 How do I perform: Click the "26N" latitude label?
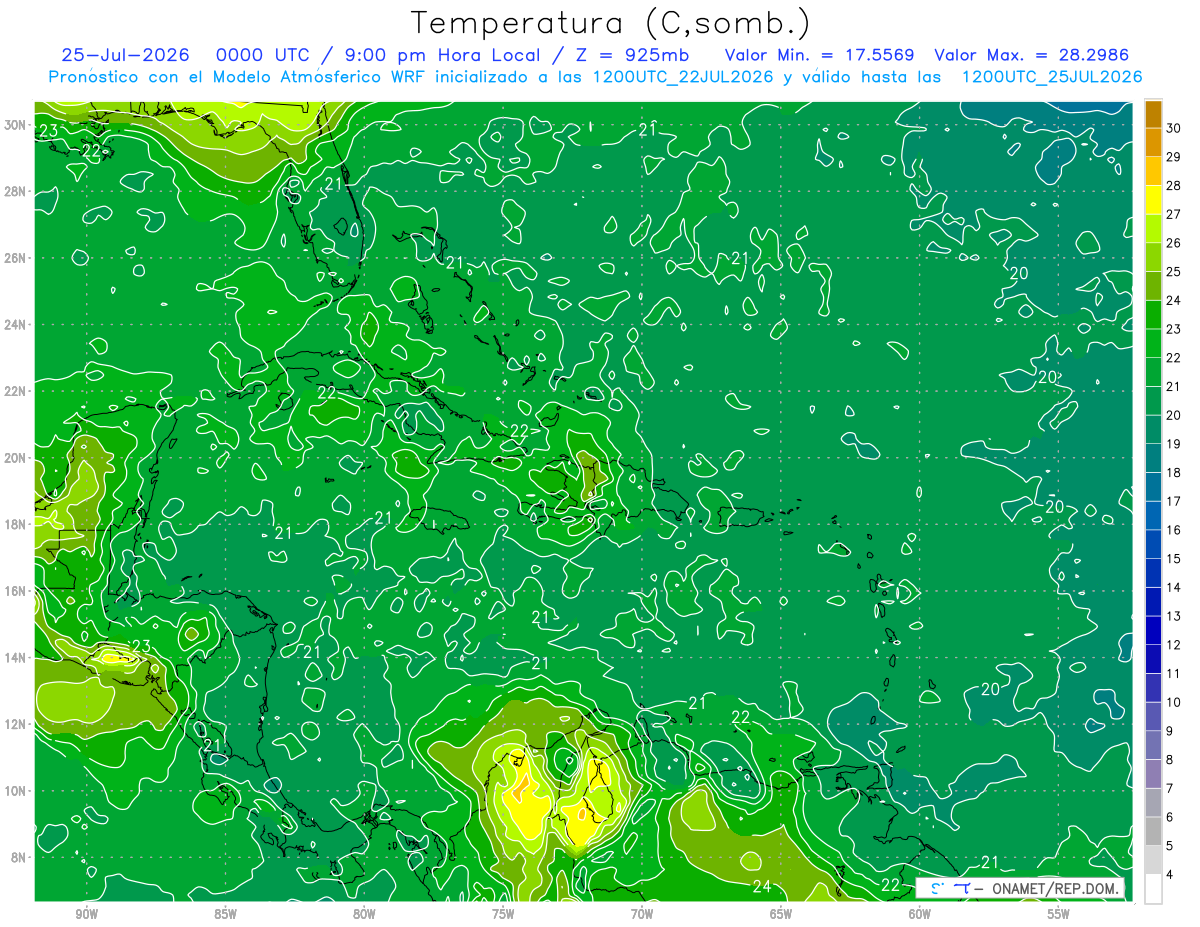16,258
